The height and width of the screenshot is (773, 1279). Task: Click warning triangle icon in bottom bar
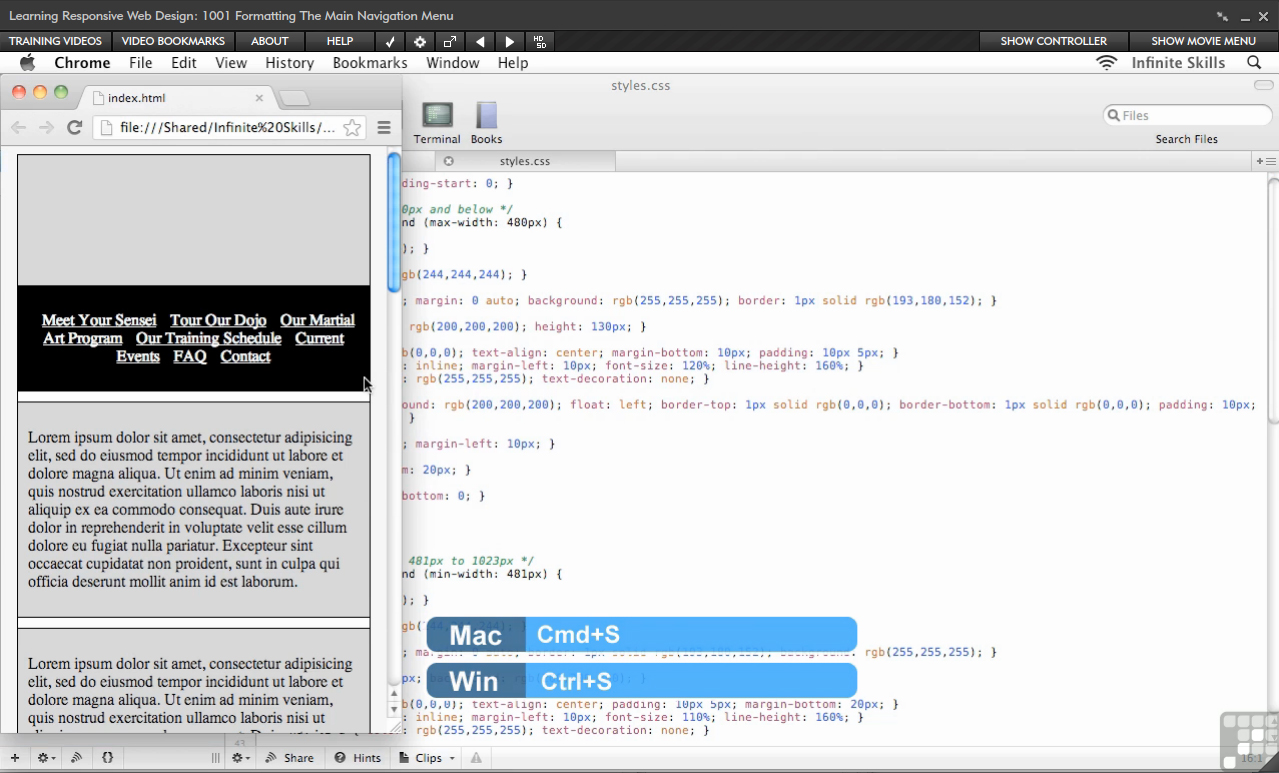pyautogui.click(x=476, y=758)
